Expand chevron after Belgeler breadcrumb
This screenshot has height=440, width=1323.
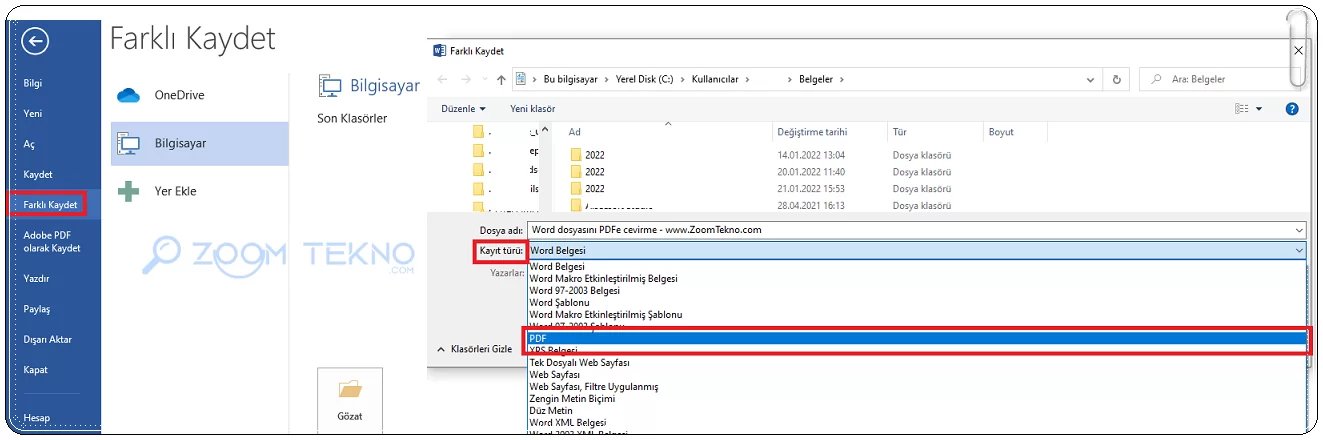[x=841, y=79]
